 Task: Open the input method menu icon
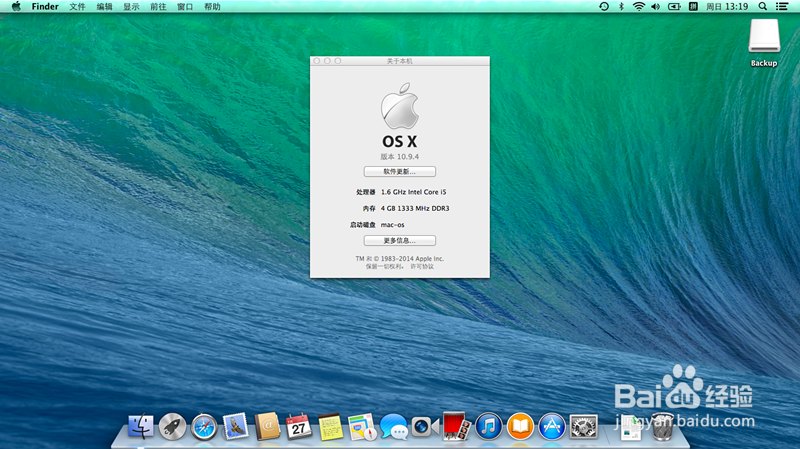click(693, 7)
